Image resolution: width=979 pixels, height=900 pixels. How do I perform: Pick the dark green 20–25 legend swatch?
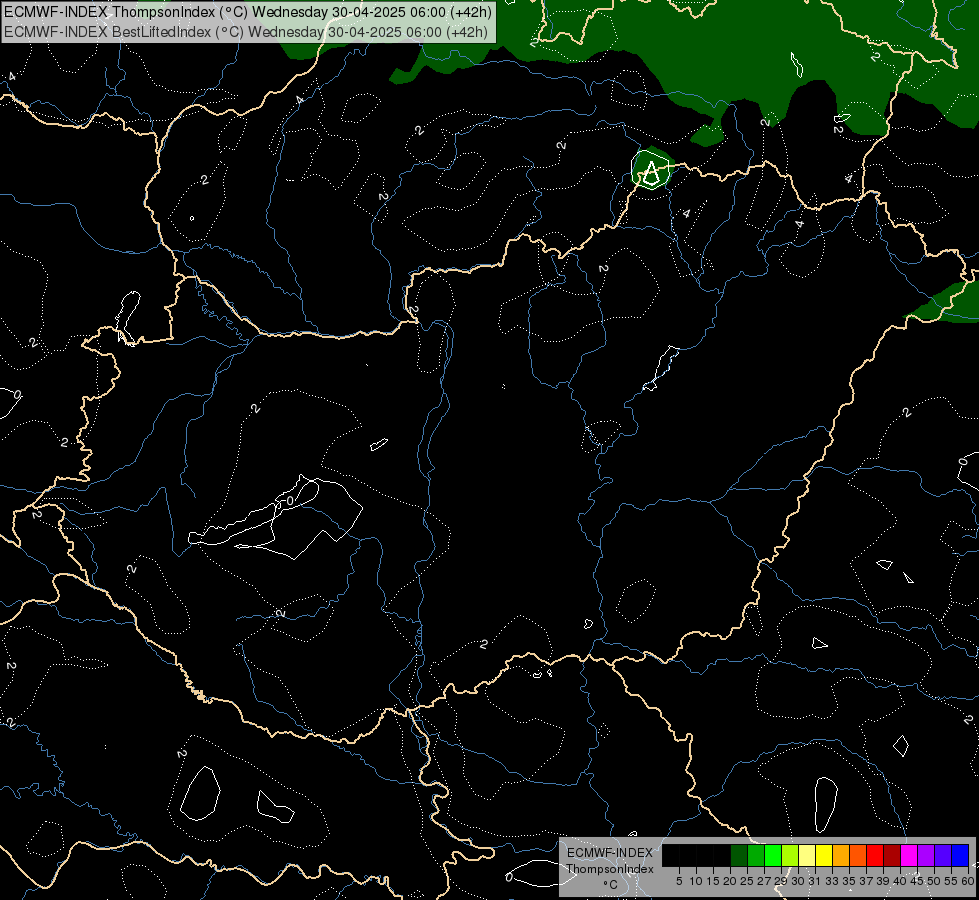point(739,856)
